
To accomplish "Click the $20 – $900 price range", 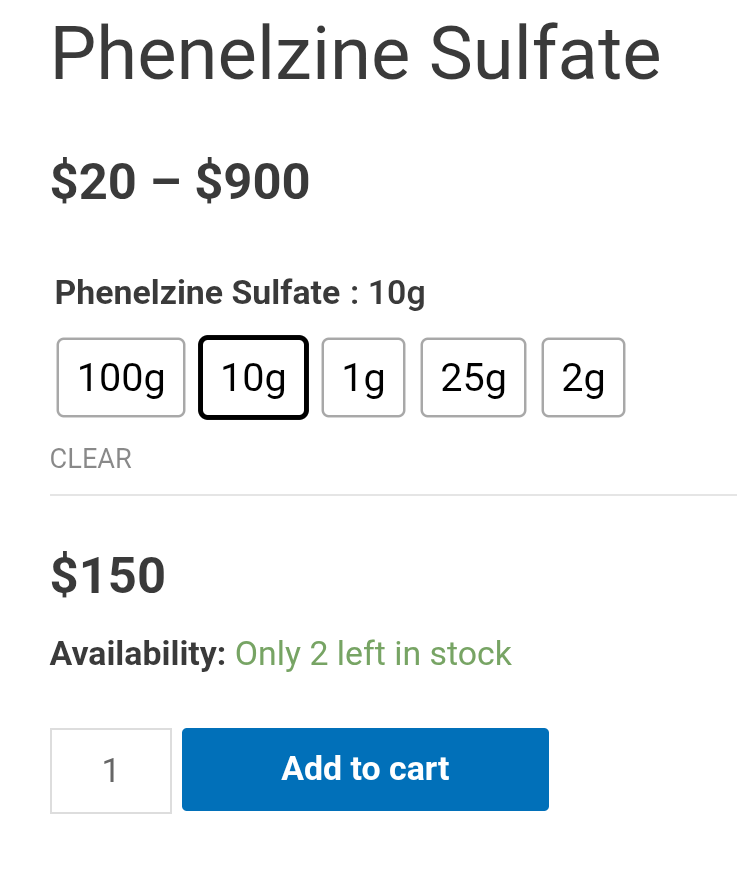I will tap(180, 183).
